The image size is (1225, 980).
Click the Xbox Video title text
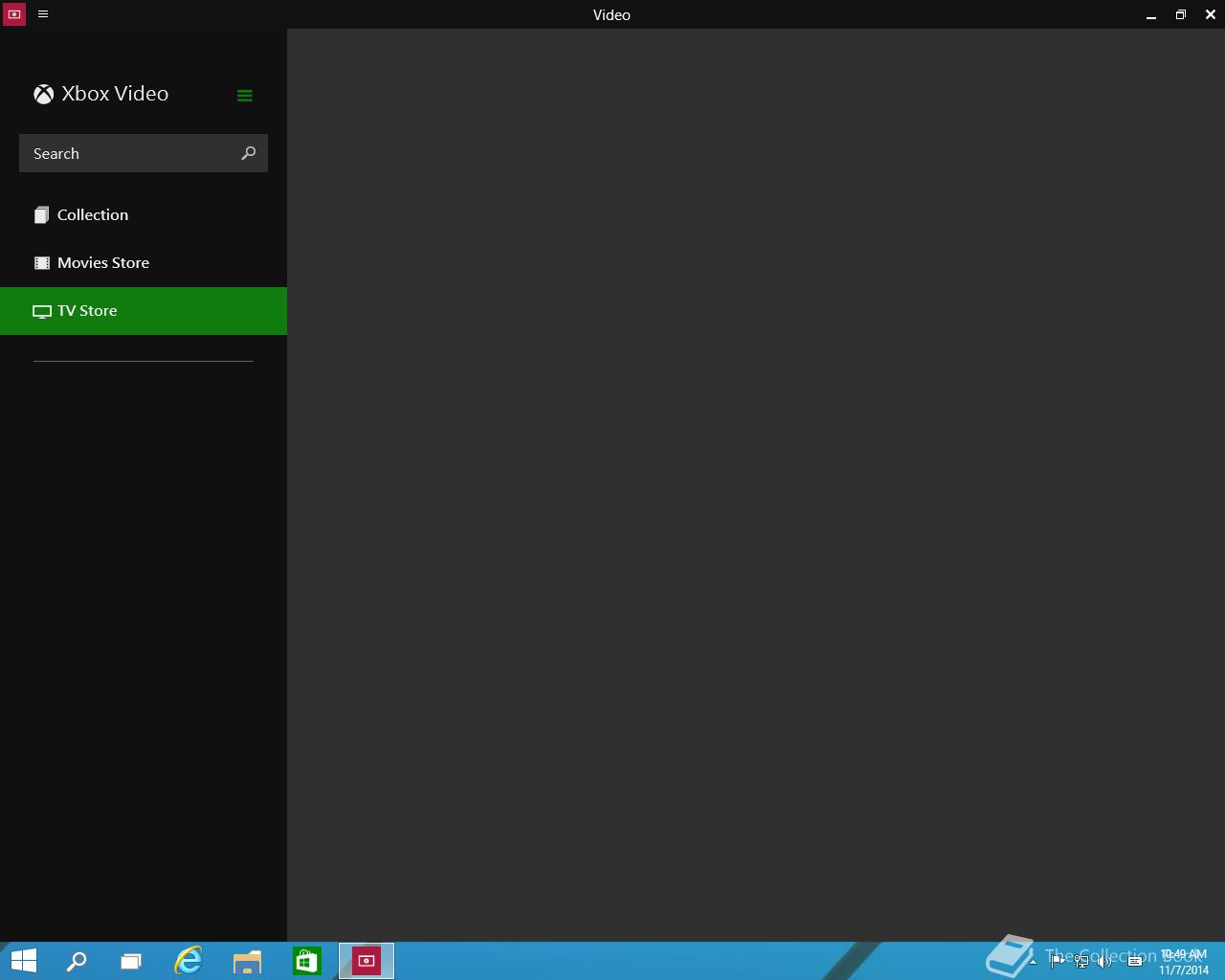(115, 94)
